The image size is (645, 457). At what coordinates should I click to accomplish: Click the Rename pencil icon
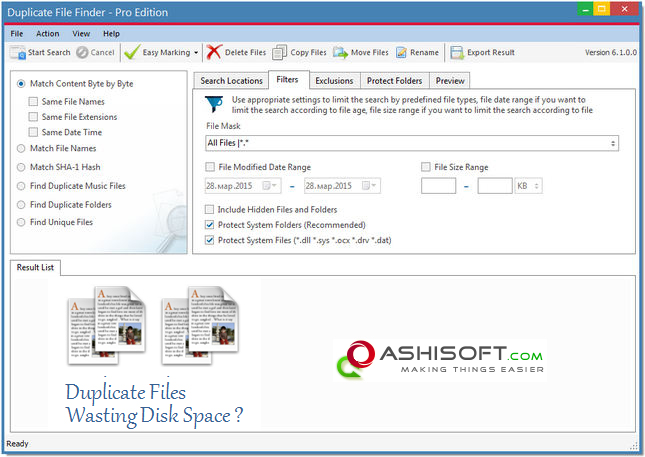pyautogui.click(x=401, y=53)
